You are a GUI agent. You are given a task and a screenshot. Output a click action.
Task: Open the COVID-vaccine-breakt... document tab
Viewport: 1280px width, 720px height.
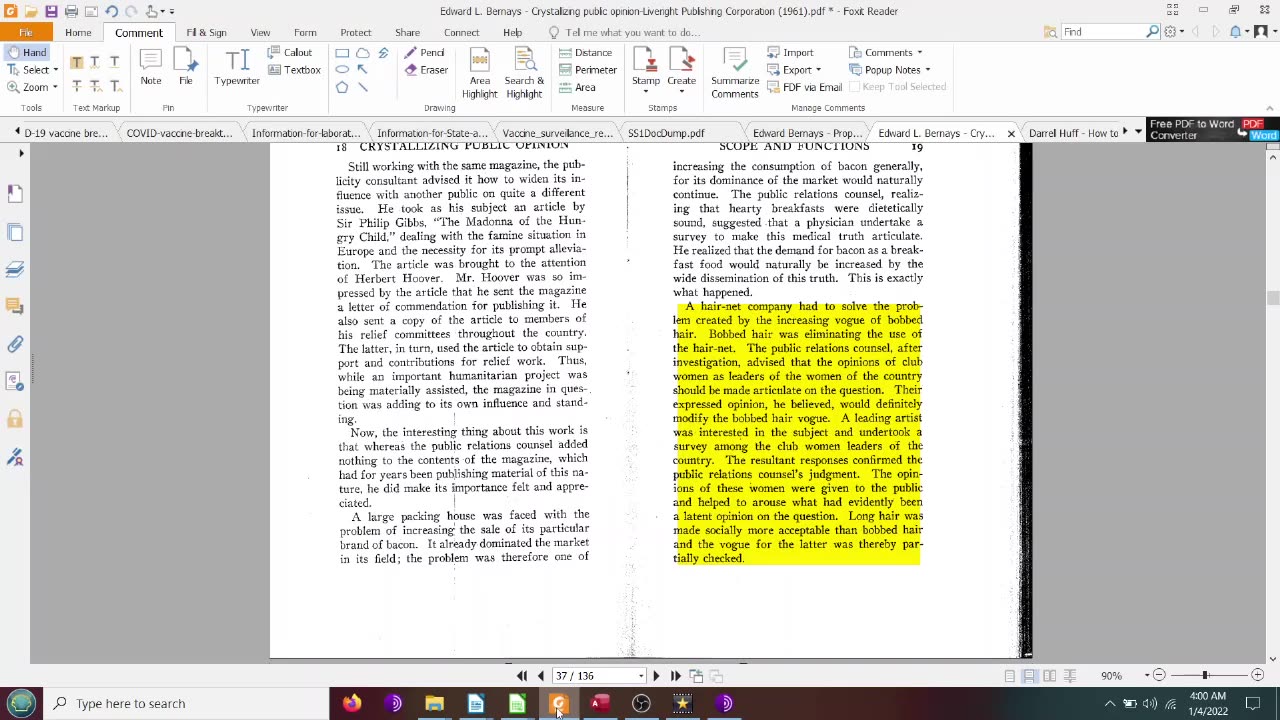click(178, 133)
